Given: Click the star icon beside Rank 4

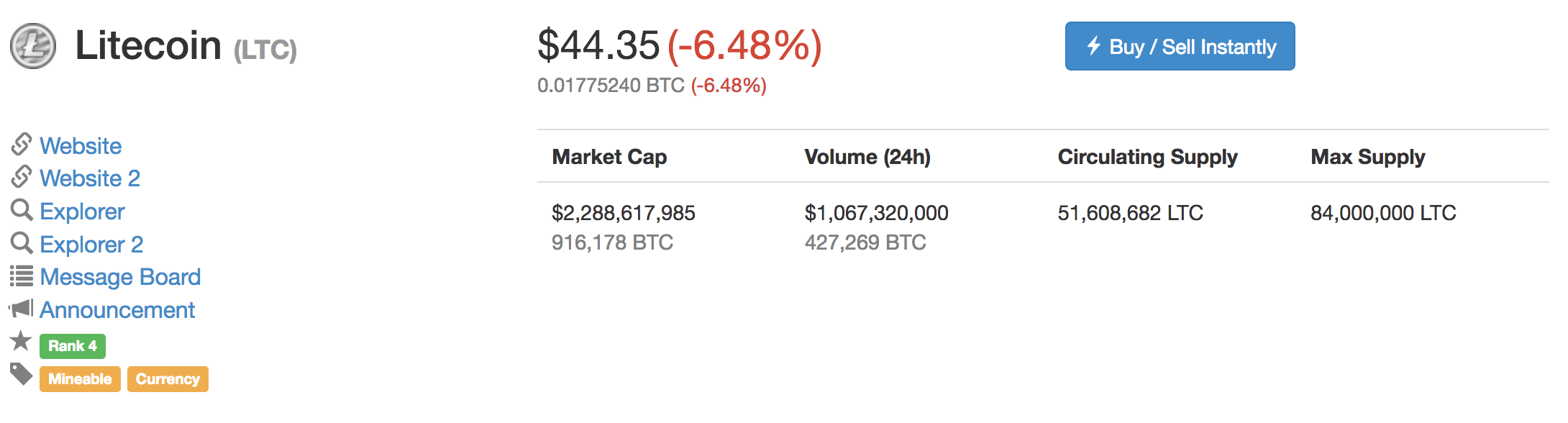Looking at the screenshot, I should (21, 341).
